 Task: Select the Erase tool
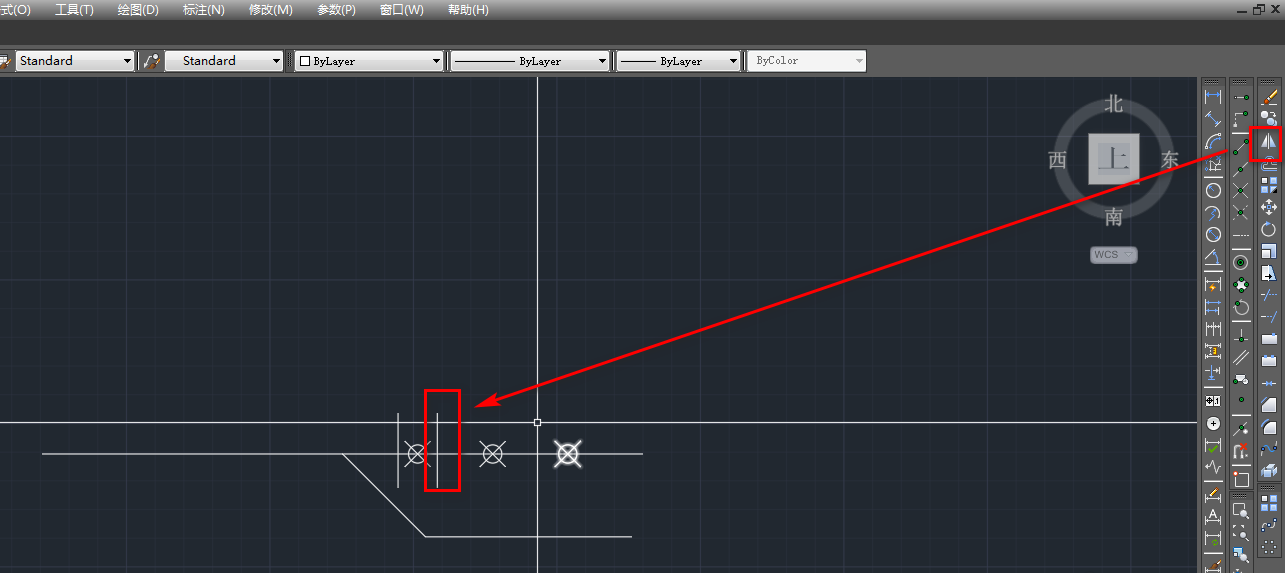[x=1269, y=97]
